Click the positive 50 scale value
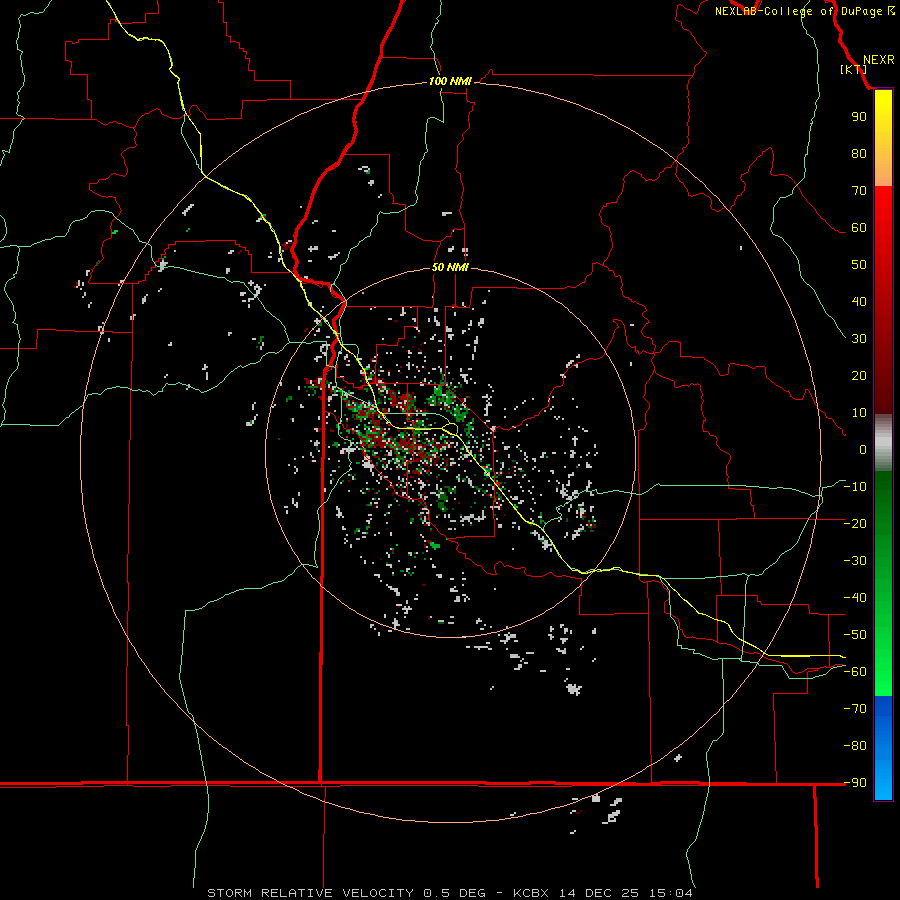This screenshot has width=900, height=900. point(859,265)
